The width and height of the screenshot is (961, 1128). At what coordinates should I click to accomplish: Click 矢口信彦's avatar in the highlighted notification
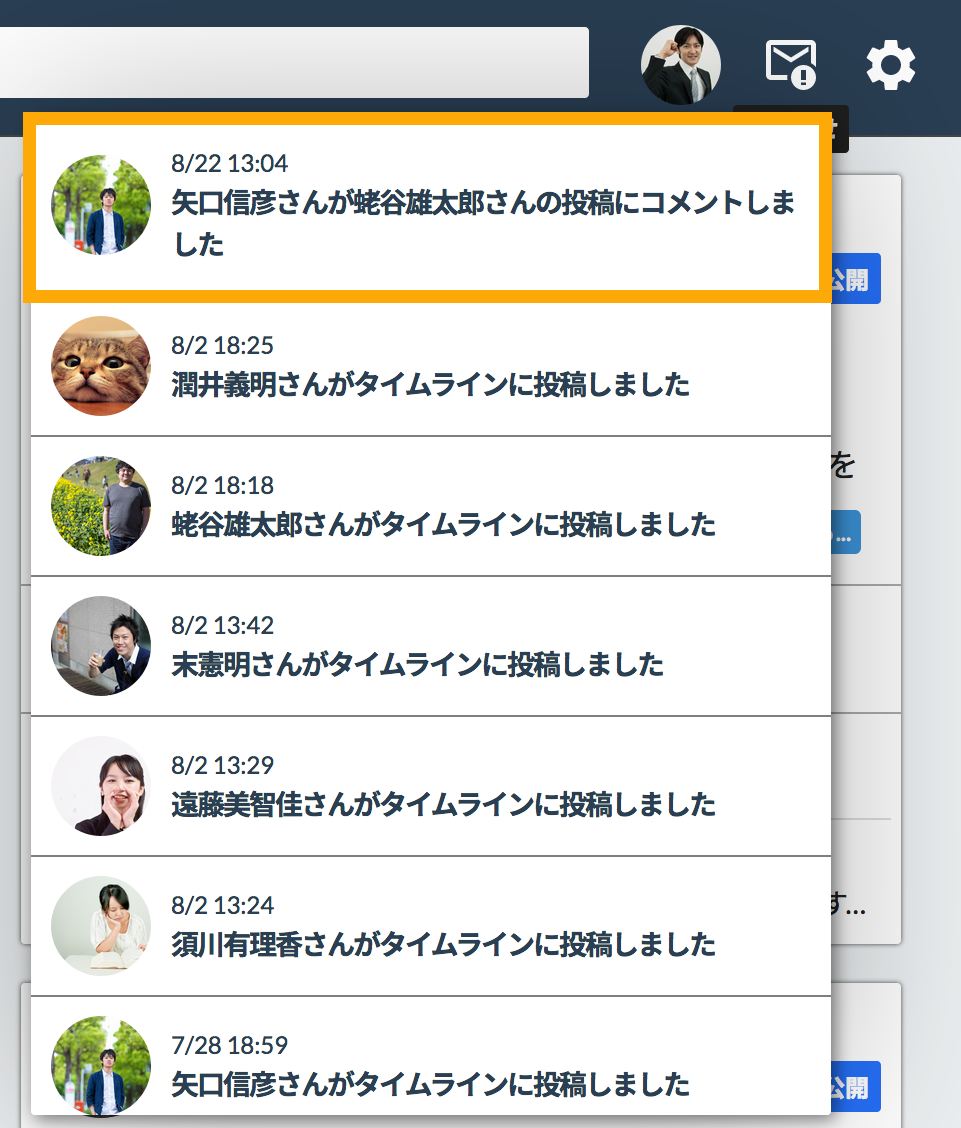click(x=101, y=205)
